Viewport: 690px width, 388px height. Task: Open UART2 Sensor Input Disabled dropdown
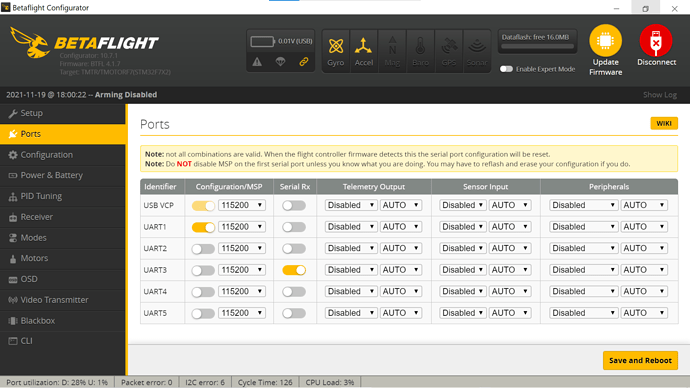point(462,249)
